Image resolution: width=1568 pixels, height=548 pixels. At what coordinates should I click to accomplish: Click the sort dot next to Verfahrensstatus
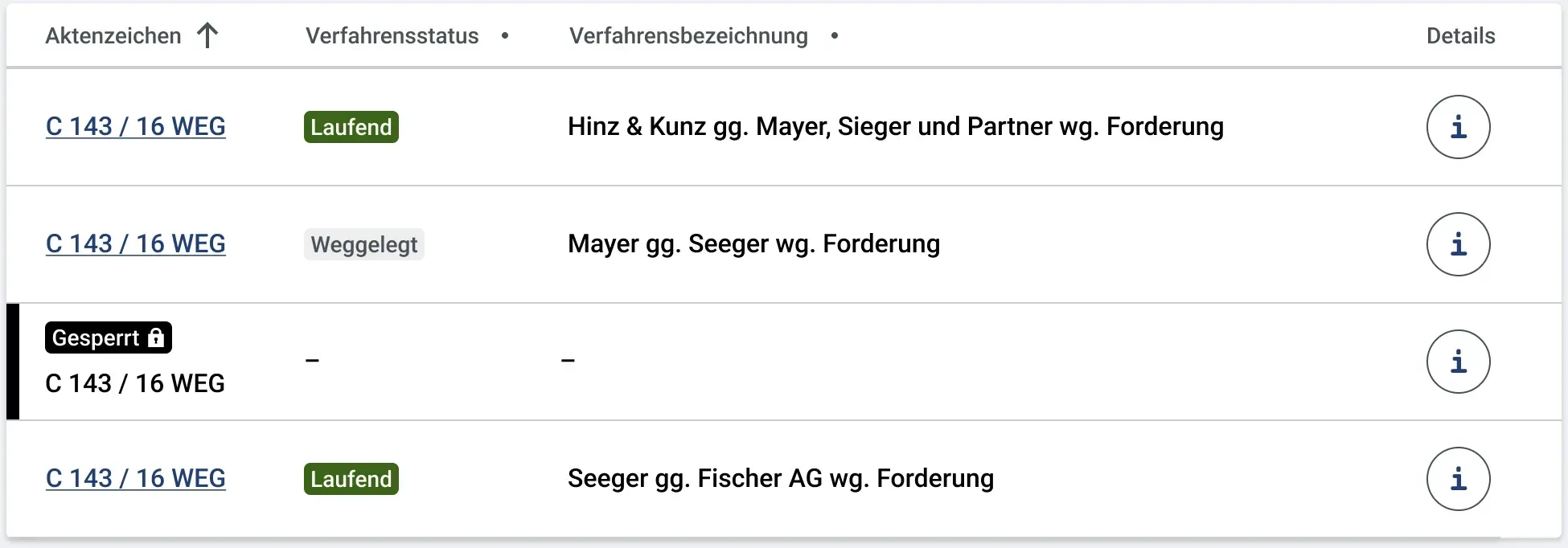tap(505, 35)
